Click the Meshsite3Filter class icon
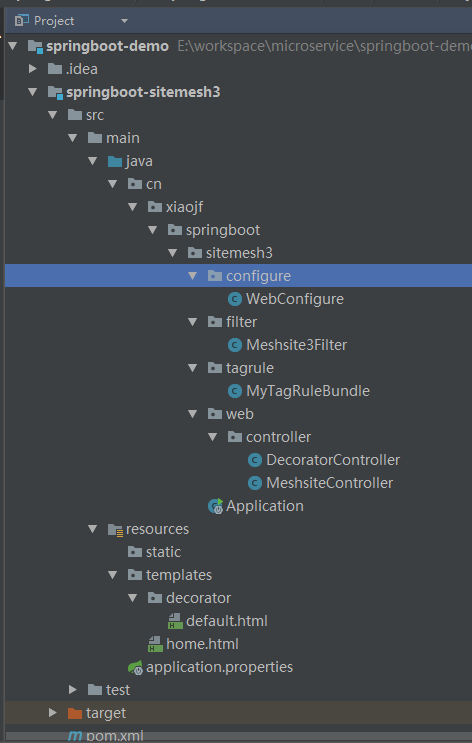 click(235, 345)
